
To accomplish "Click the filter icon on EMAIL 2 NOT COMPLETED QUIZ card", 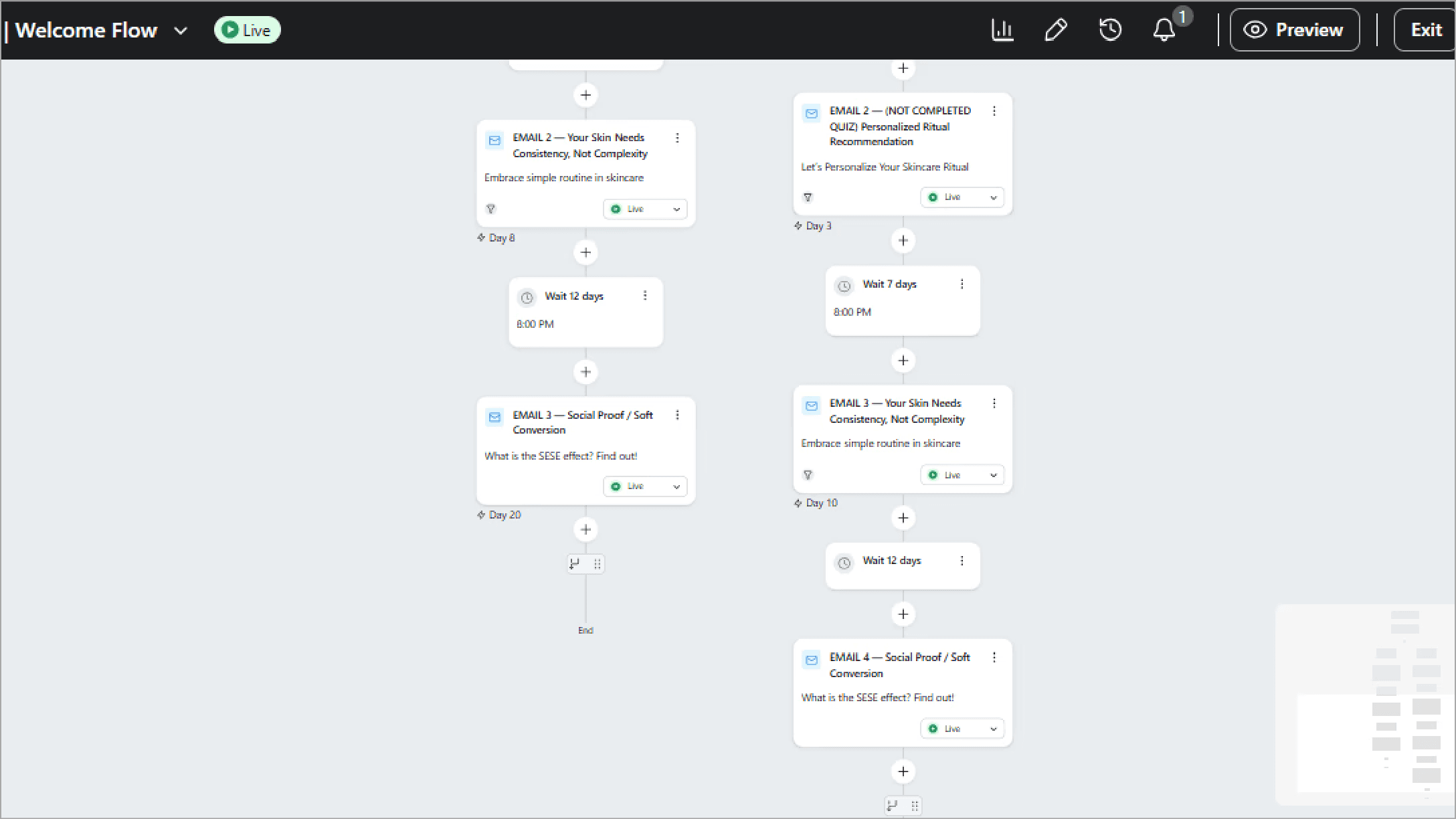I will [x=808, y=197].
